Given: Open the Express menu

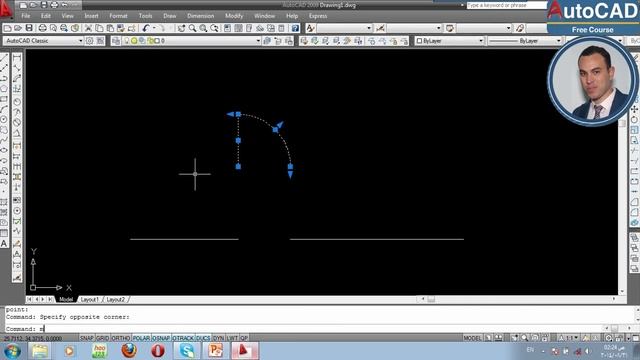Looking at the screenshot, I should [x=318, y=16].
